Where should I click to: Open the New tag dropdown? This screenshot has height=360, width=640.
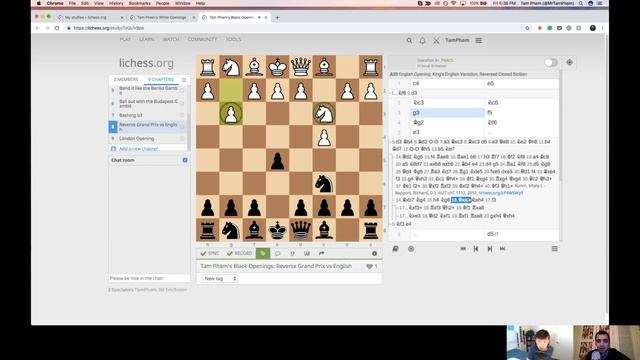(220, 278)
